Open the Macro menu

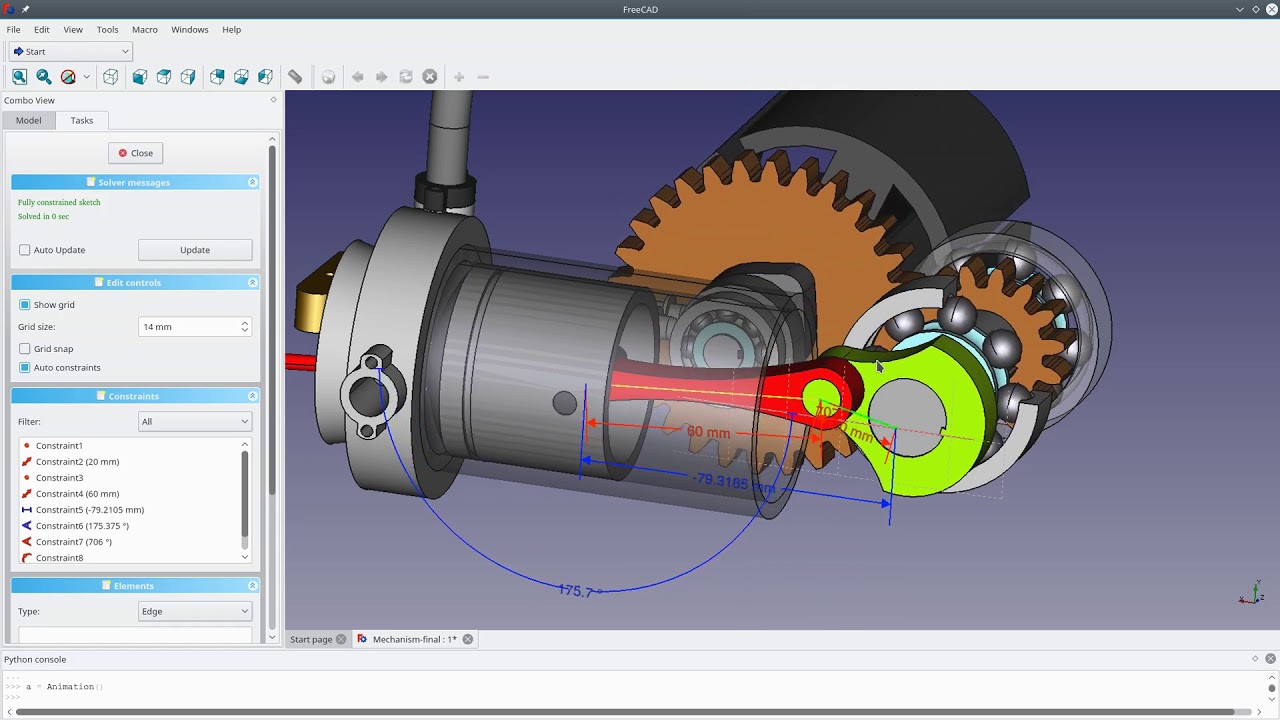click(145, 30)
